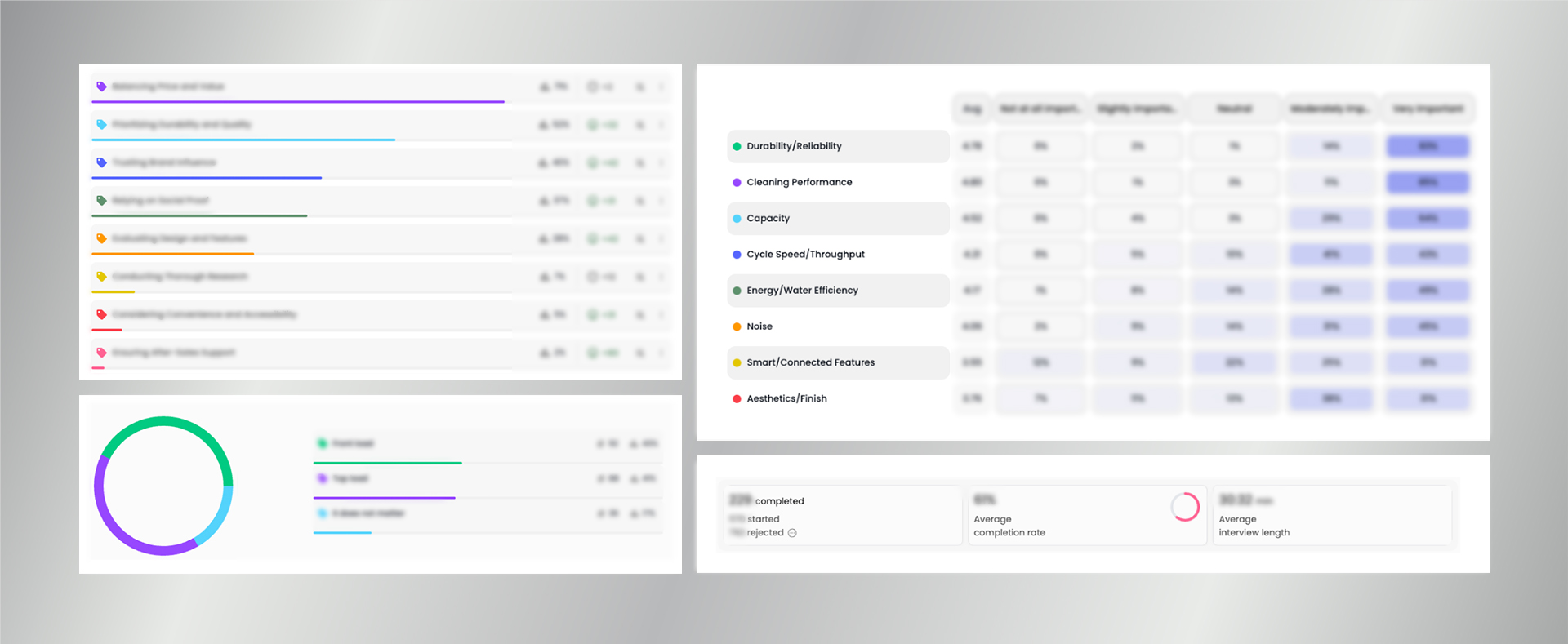Select the Cycle Speed/Throughput row label
This screenshot has height=644, width=1568.
805,254
